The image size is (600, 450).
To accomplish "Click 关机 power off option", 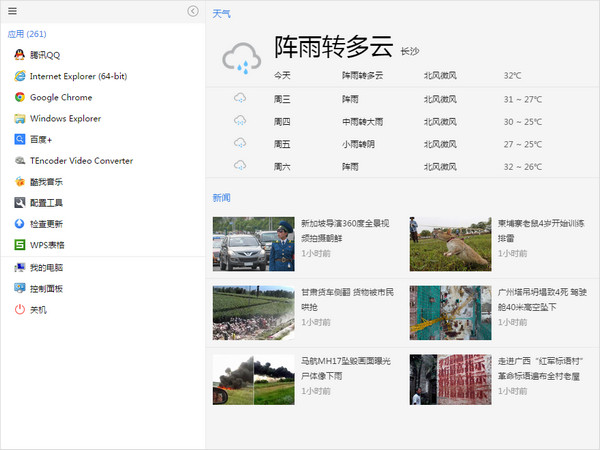I will pyautogui.click(x=37, y=310).
